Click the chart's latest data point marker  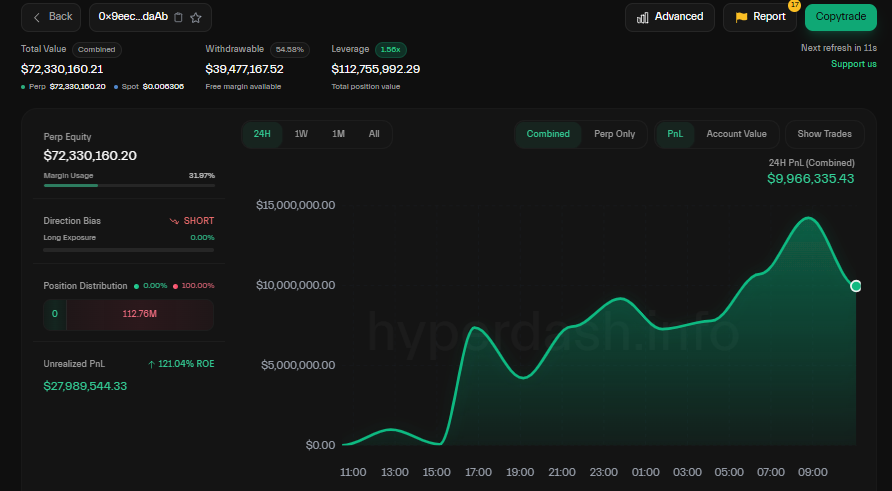coord(856,286)
